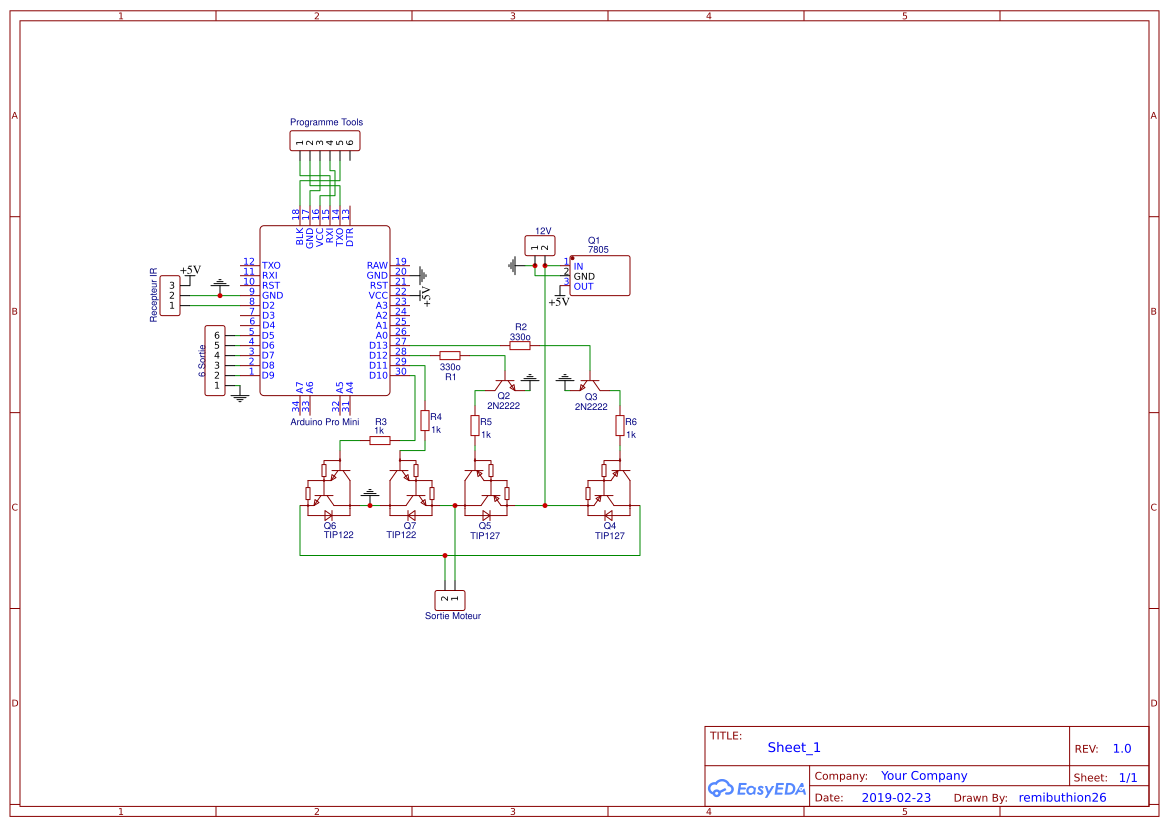Select the Recepteur IR connector
This screenshot has height=827, width=1169.
[x=168, y=293]
